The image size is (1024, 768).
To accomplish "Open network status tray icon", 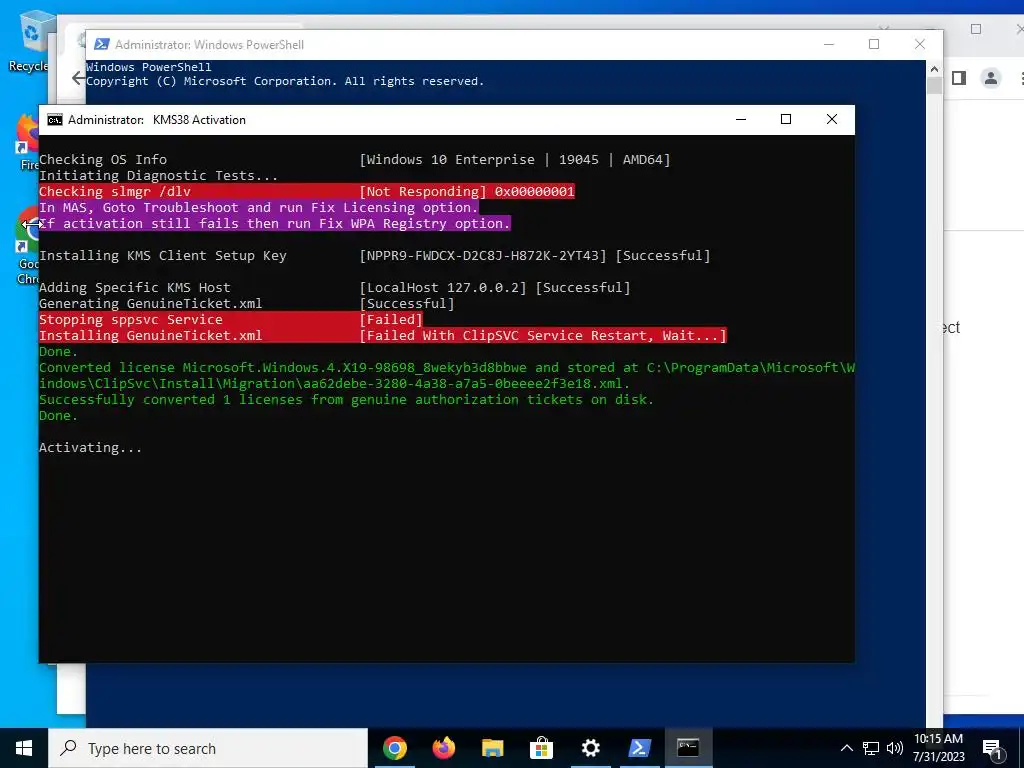I will (871, 748).
